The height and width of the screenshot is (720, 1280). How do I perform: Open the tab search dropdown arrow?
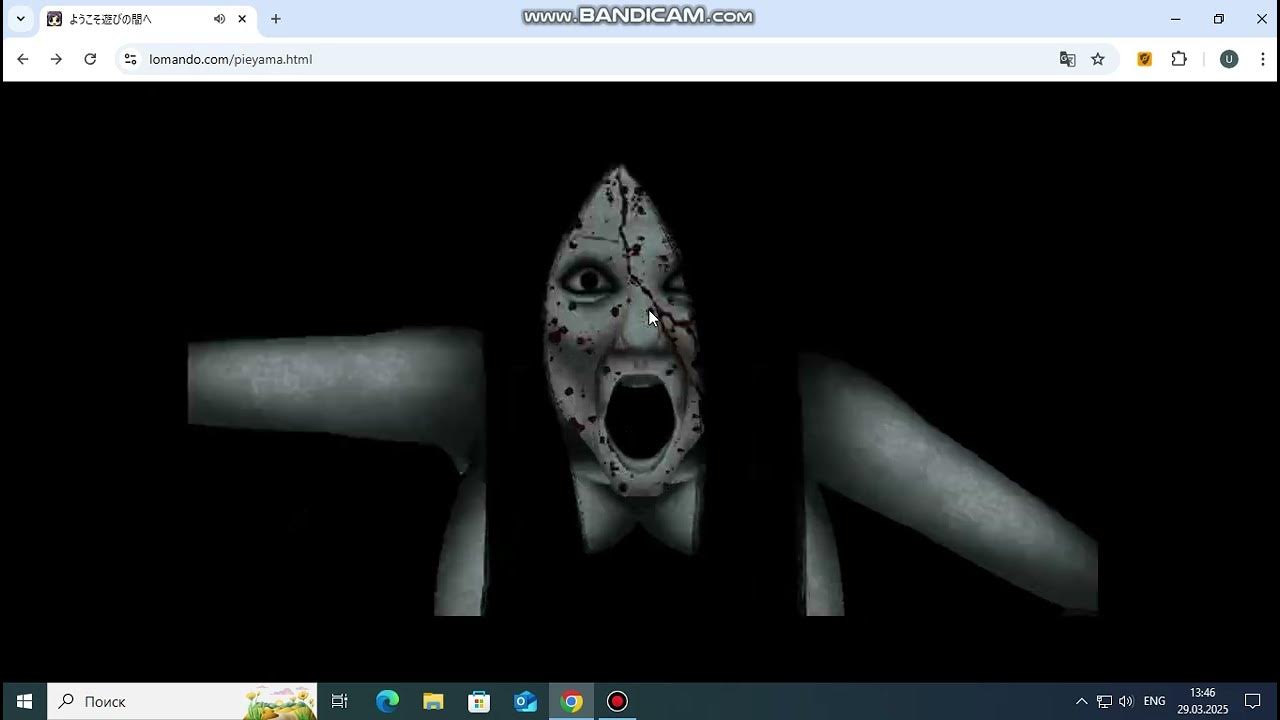[20, 19]
